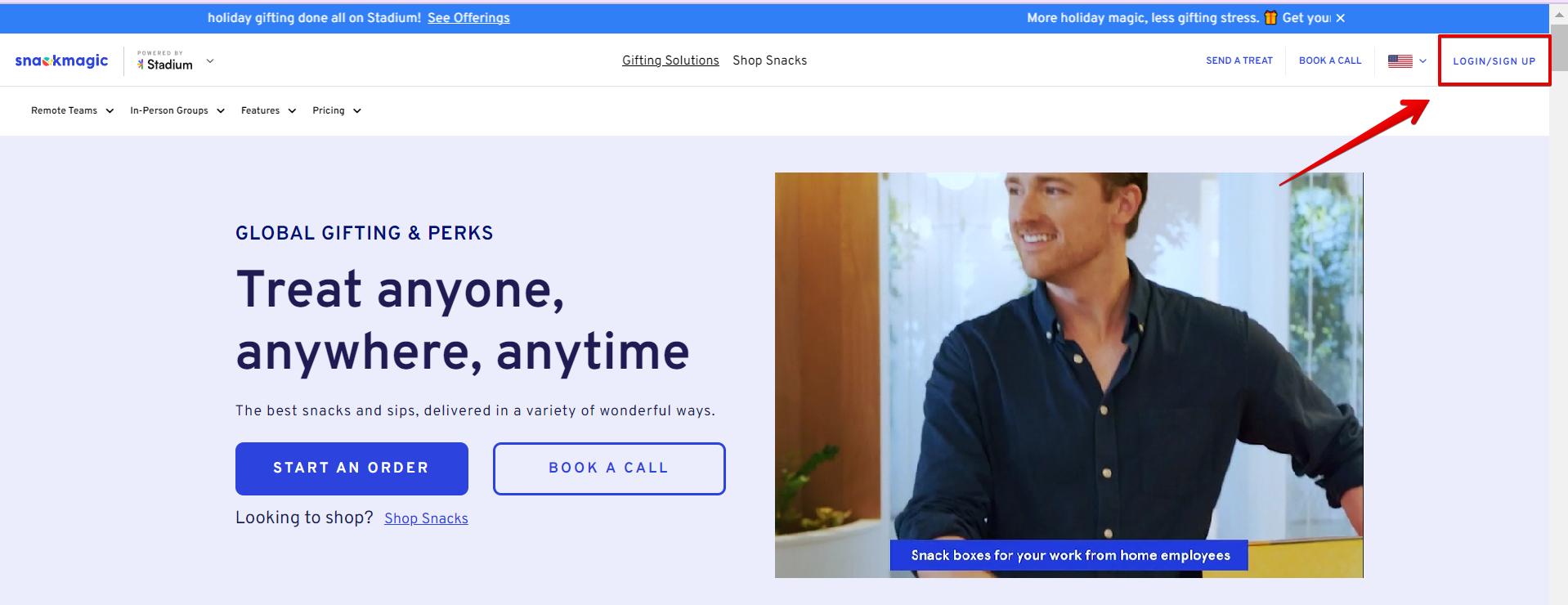
Task: Click the snackmagic logo
Action: 61,60
